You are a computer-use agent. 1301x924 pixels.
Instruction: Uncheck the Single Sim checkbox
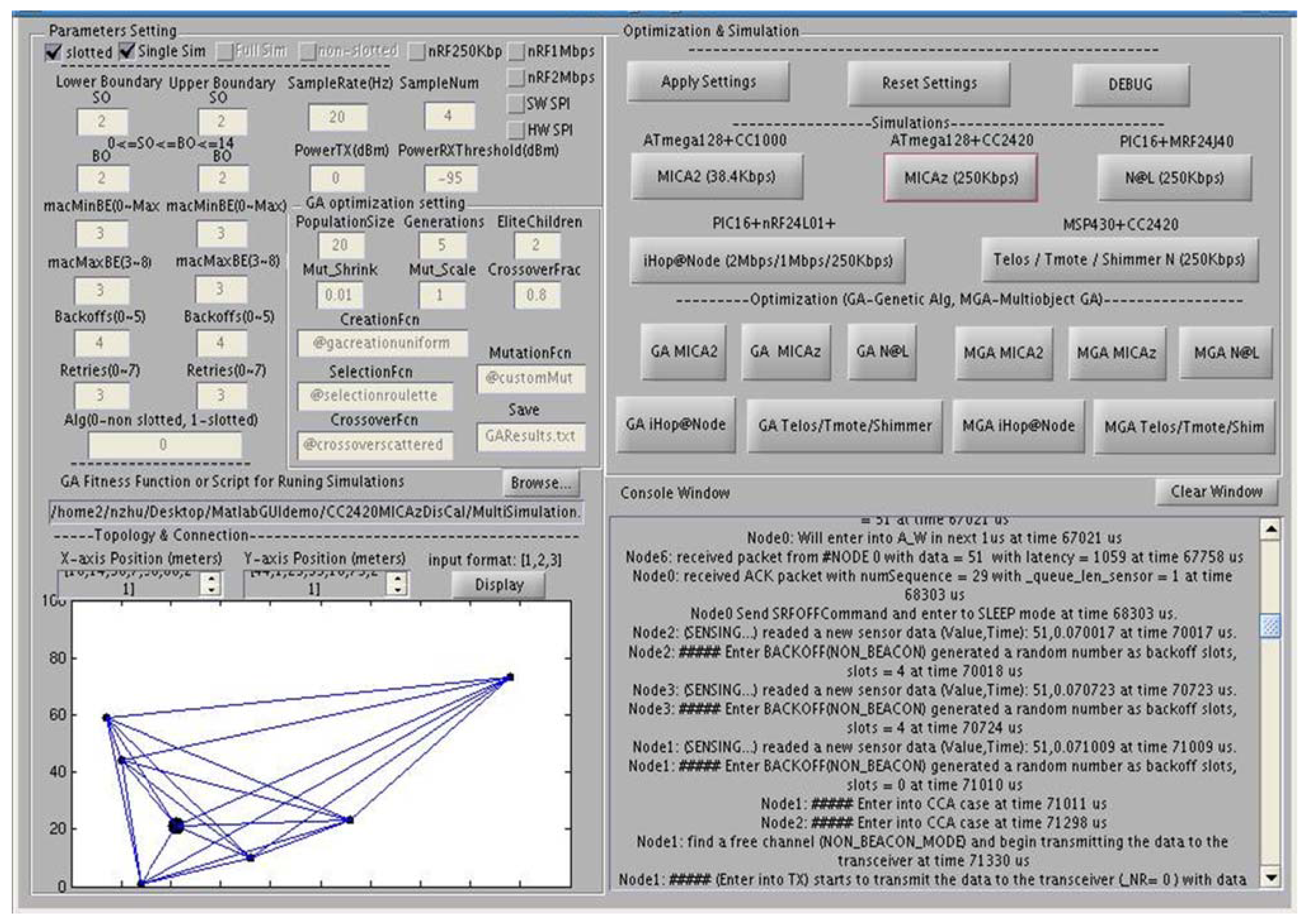point(127,52)
